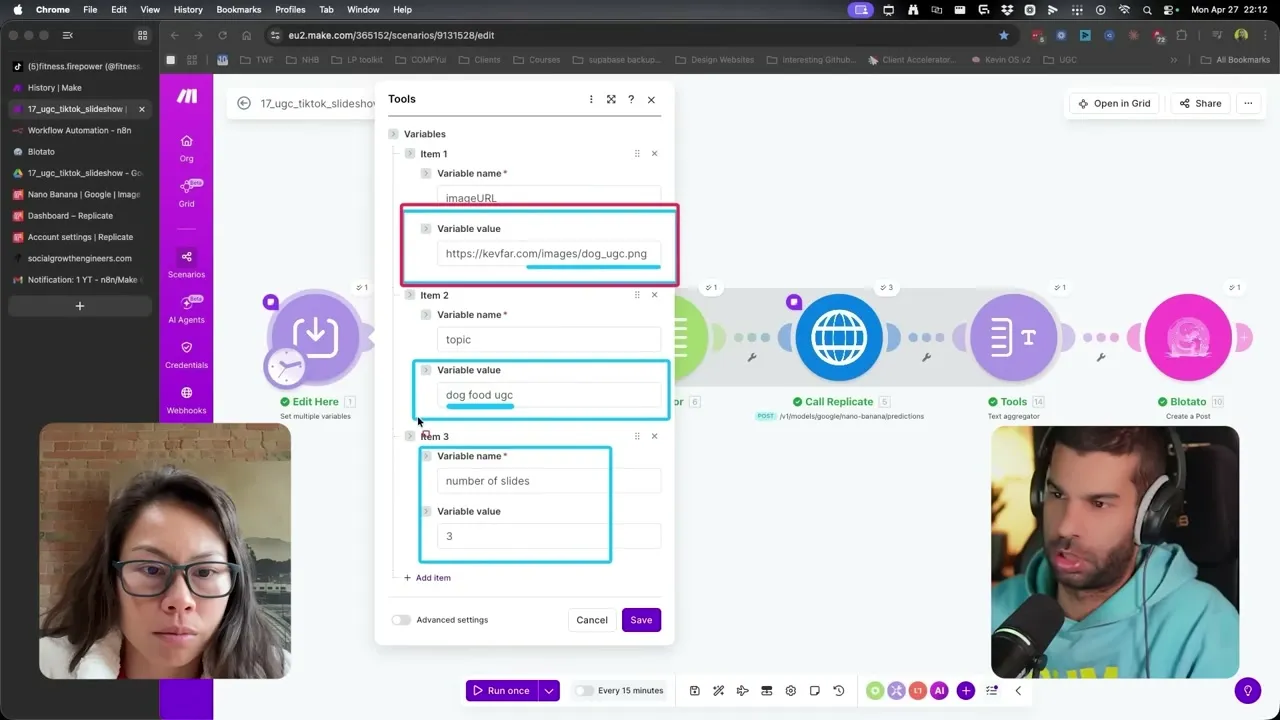
Task: Remove Item 3 from Variables
Action: tap(655, 436)
